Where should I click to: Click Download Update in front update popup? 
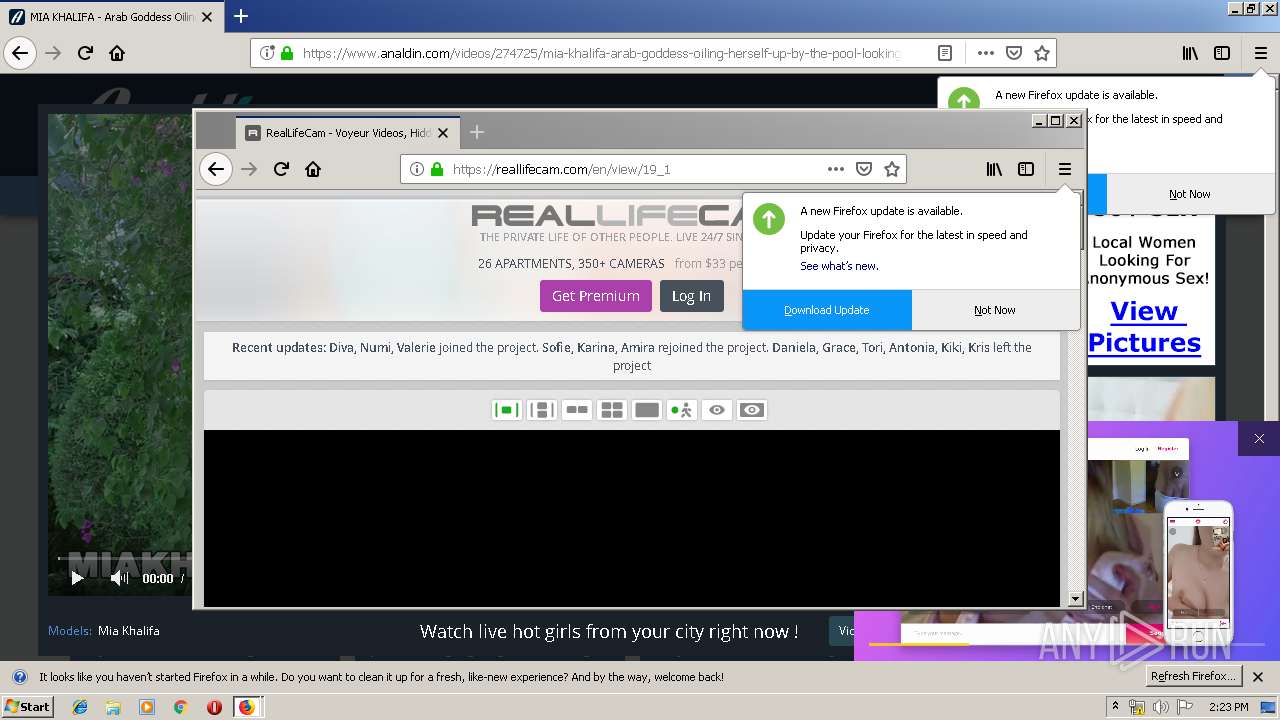(x=827, y=310)
